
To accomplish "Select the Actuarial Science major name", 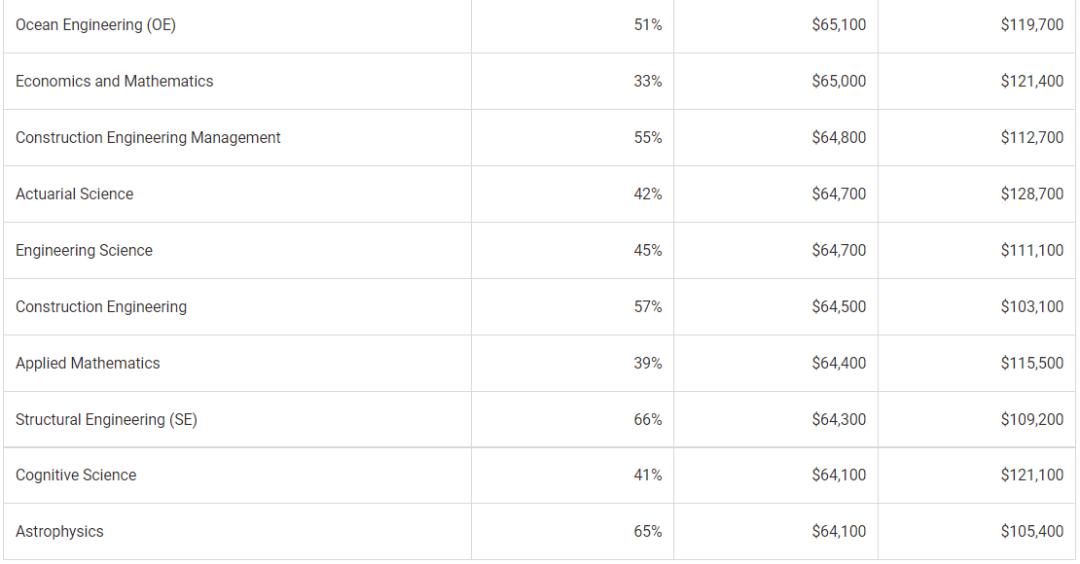I will pyautogui.click(x=74, y=195).
